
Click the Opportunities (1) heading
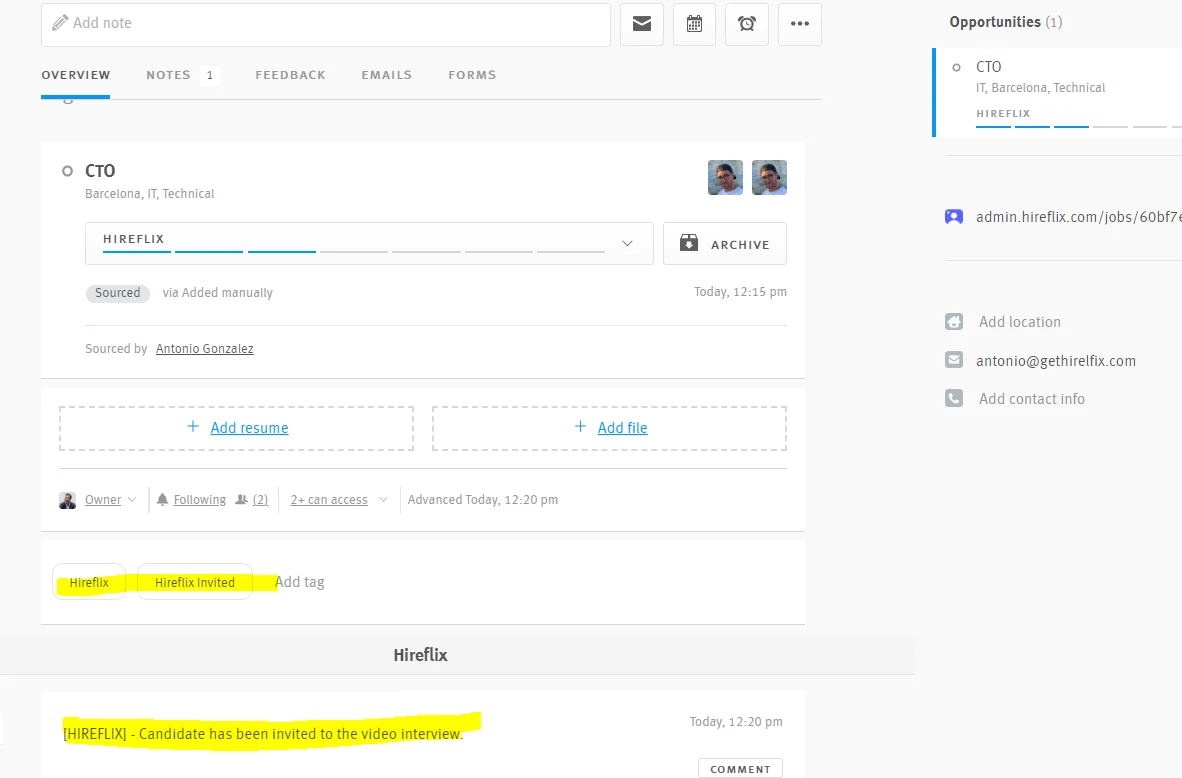[x=1006, y=22]
